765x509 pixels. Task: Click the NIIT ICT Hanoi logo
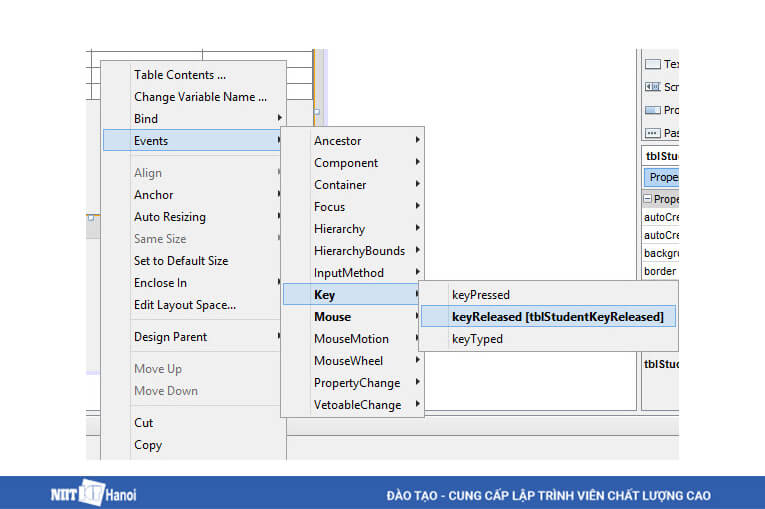pyautogui.click(x=93, y=493)
